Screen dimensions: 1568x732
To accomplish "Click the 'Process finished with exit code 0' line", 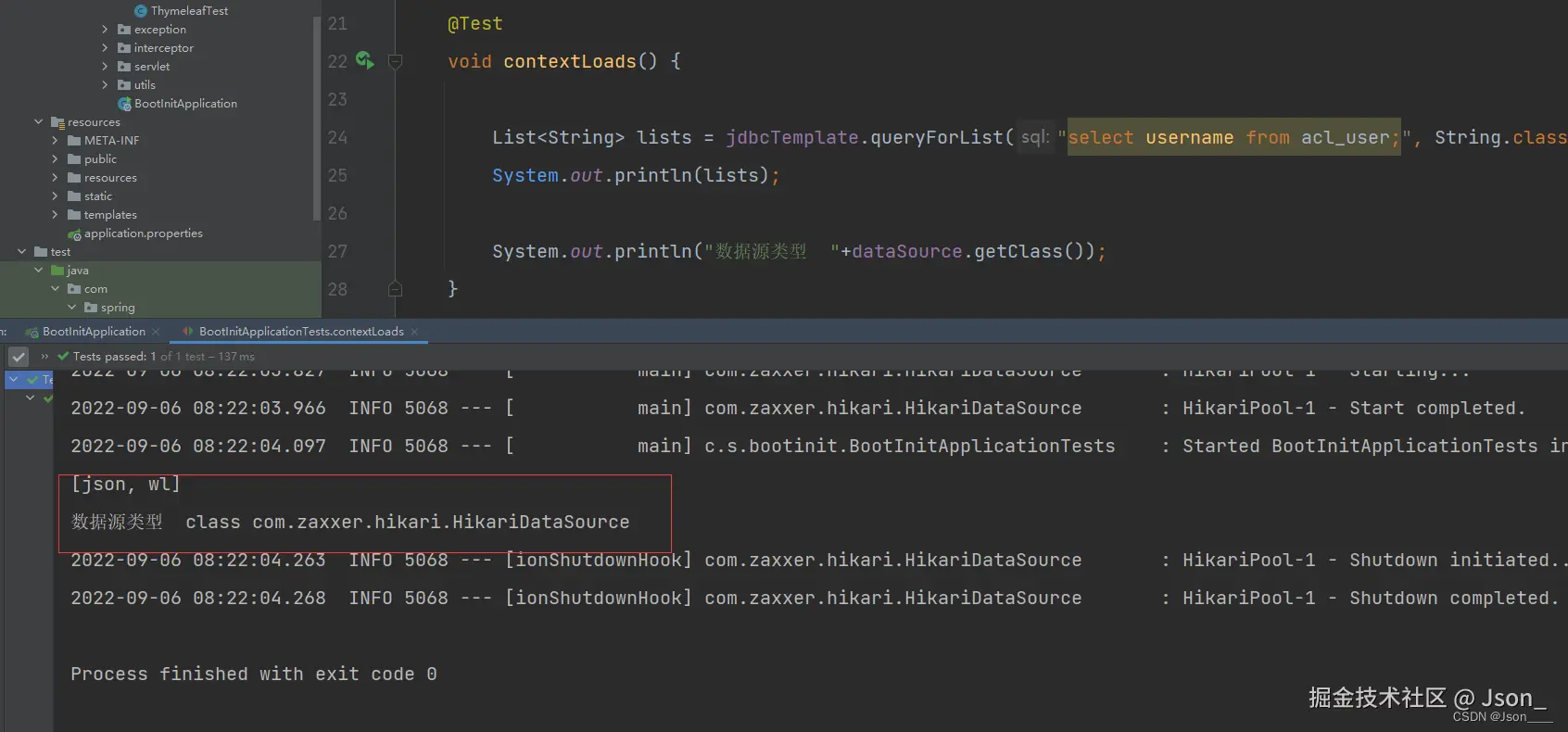I will pyautogui.click(x=254, y=674).
